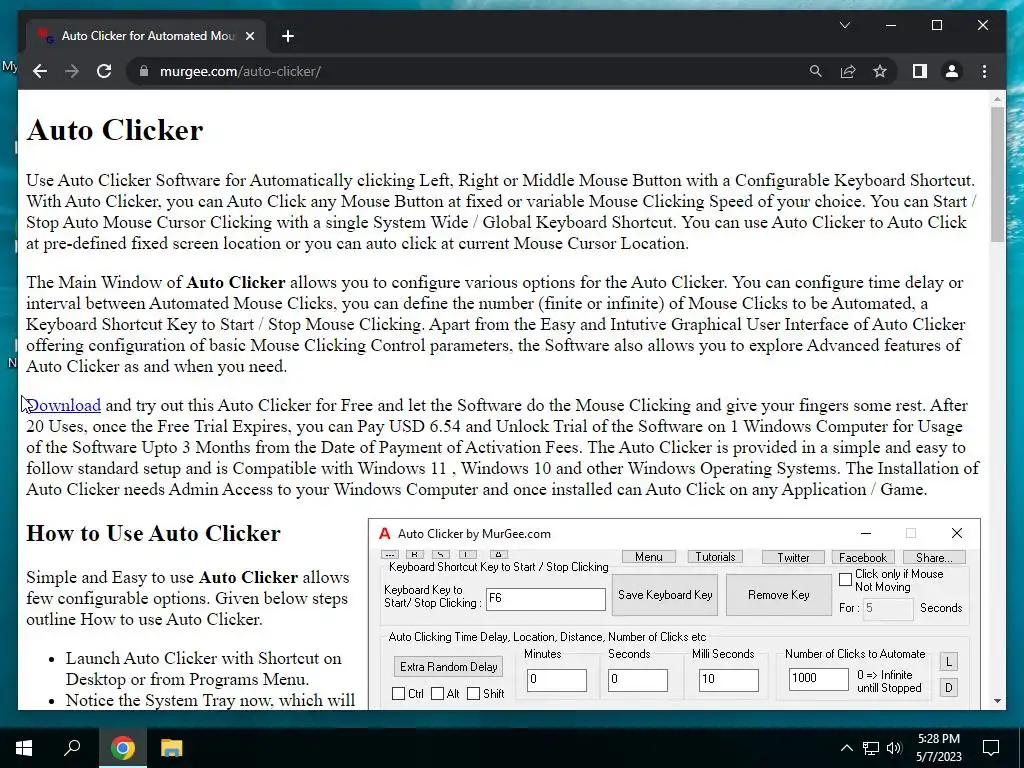Open File Explorer from the taskbar
1024x768 pixels.
(172, 748)
